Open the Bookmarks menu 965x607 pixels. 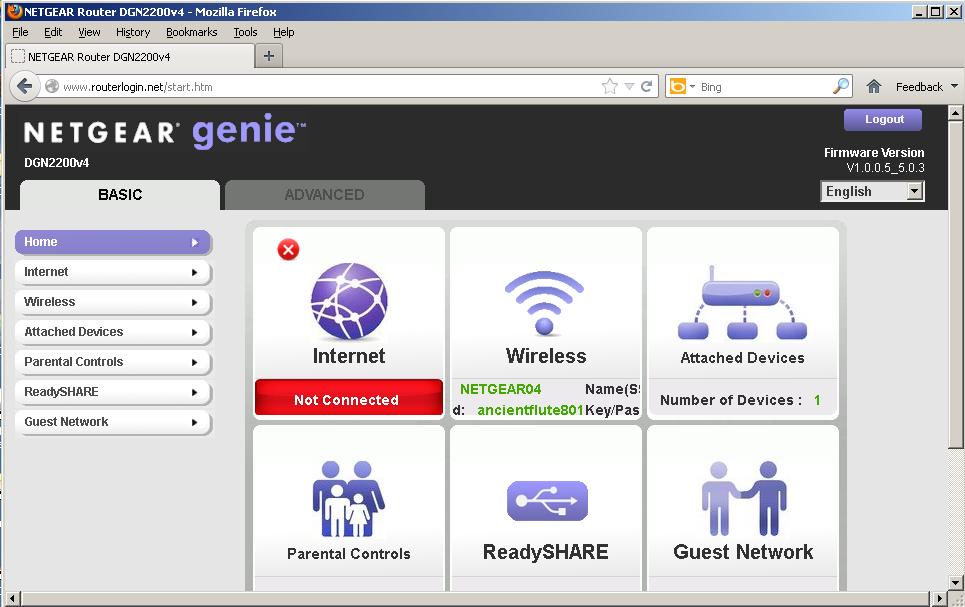coord(191,32)
